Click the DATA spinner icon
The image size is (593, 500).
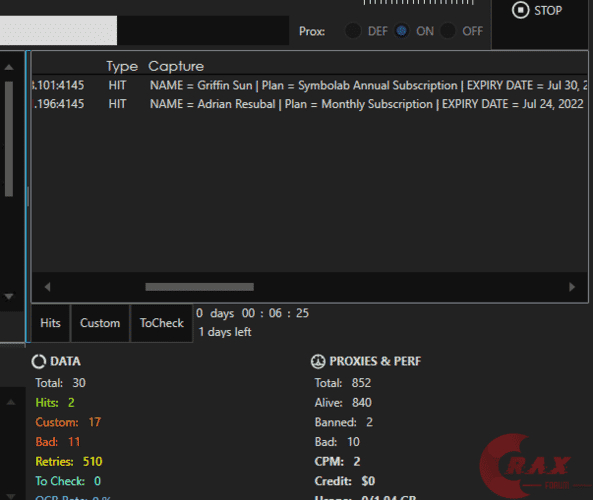point(39,361)
